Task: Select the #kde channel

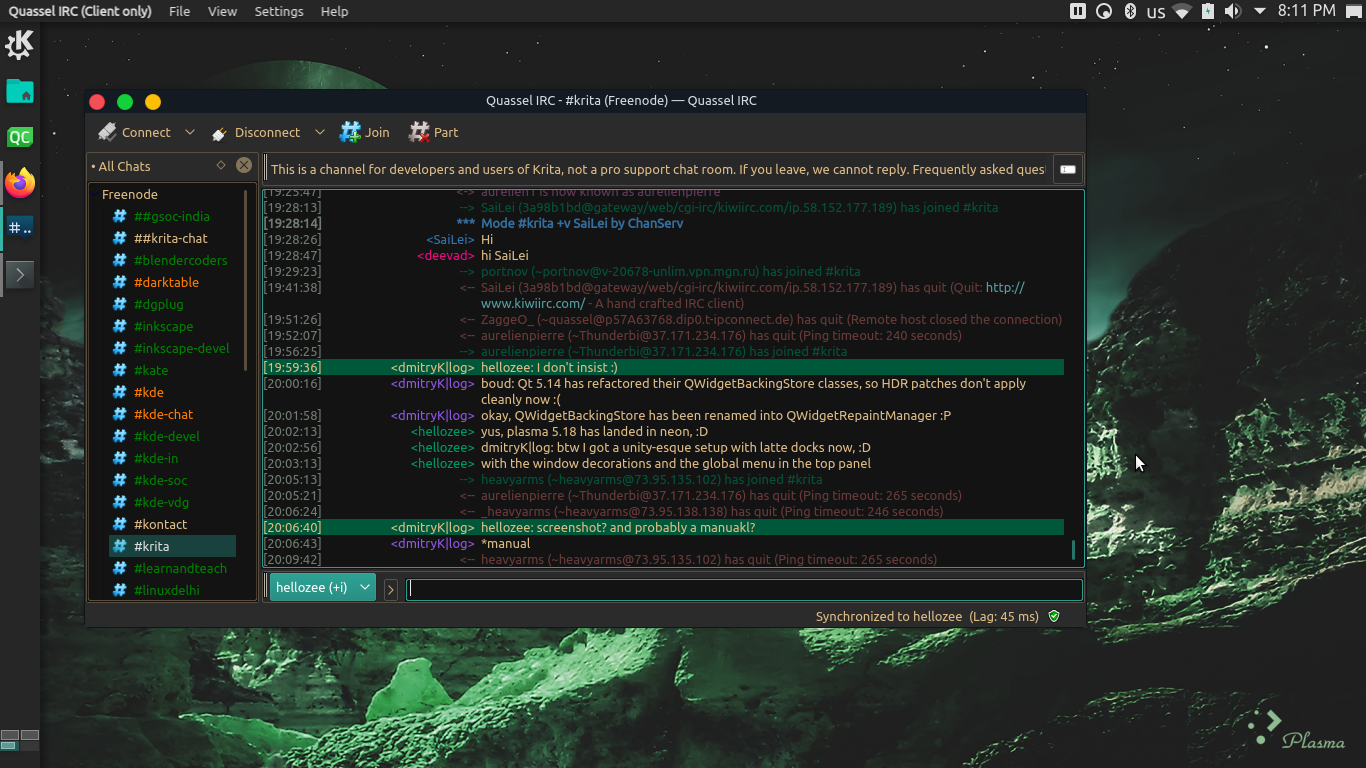Action: (149, 392)
